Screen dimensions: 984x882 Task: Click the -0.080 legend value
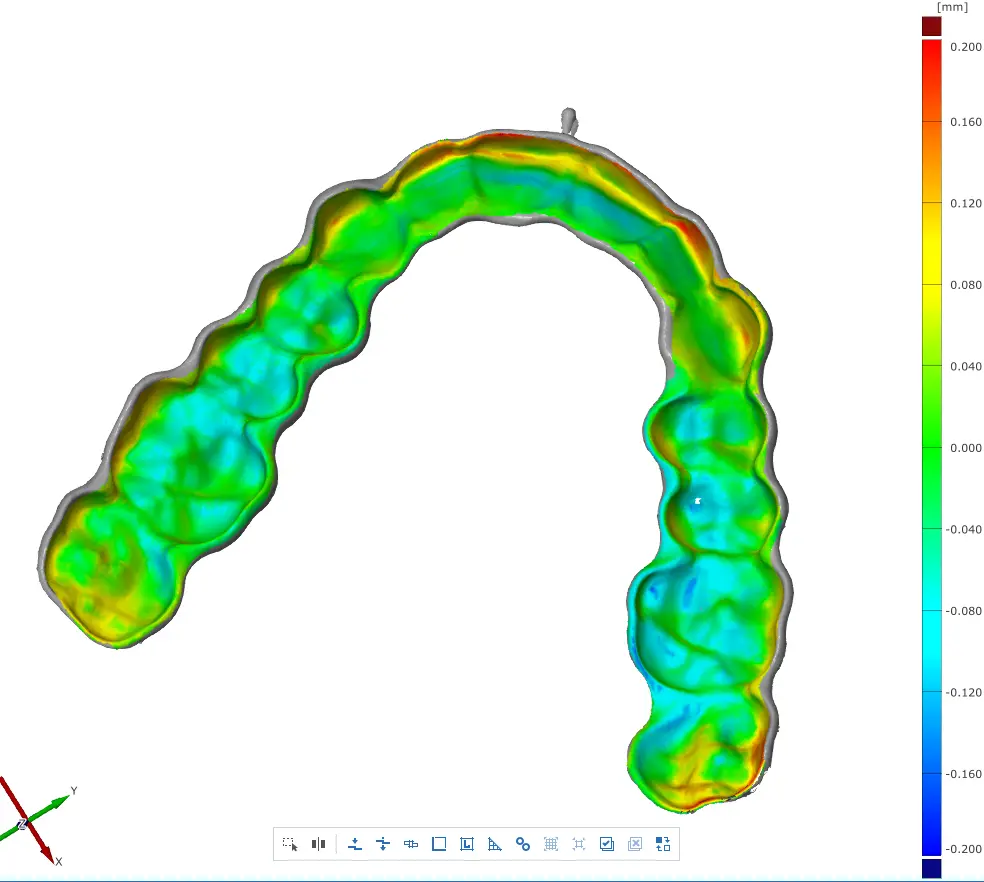[963, 611]
